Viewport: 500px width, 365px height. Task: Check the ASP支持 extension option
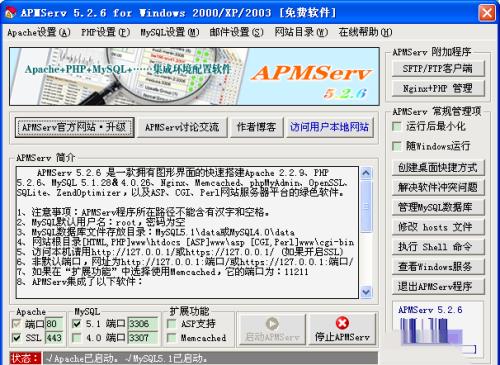pos(171,324)
